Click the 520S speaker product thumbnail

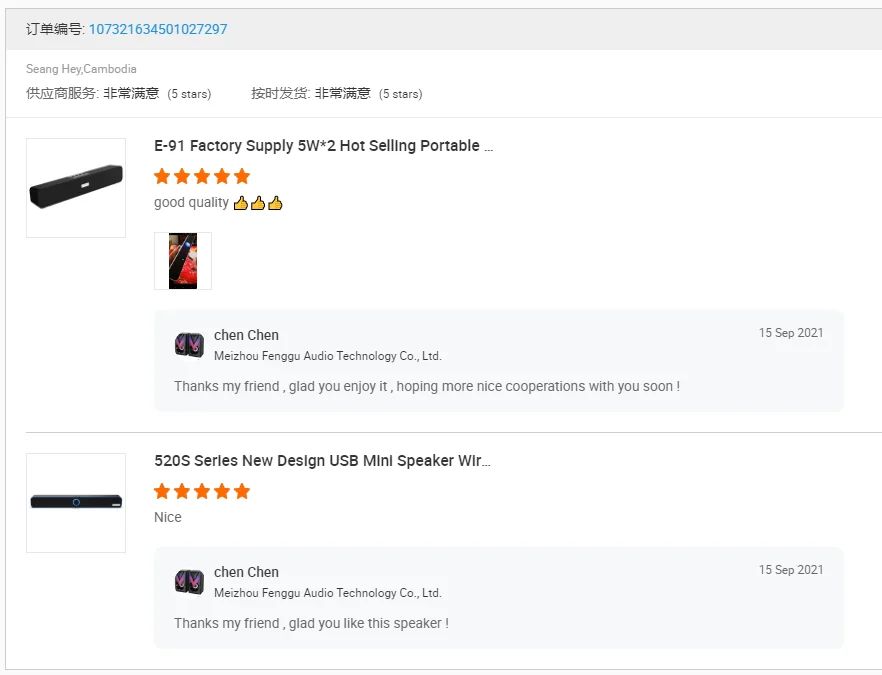(x=76, y=502)
